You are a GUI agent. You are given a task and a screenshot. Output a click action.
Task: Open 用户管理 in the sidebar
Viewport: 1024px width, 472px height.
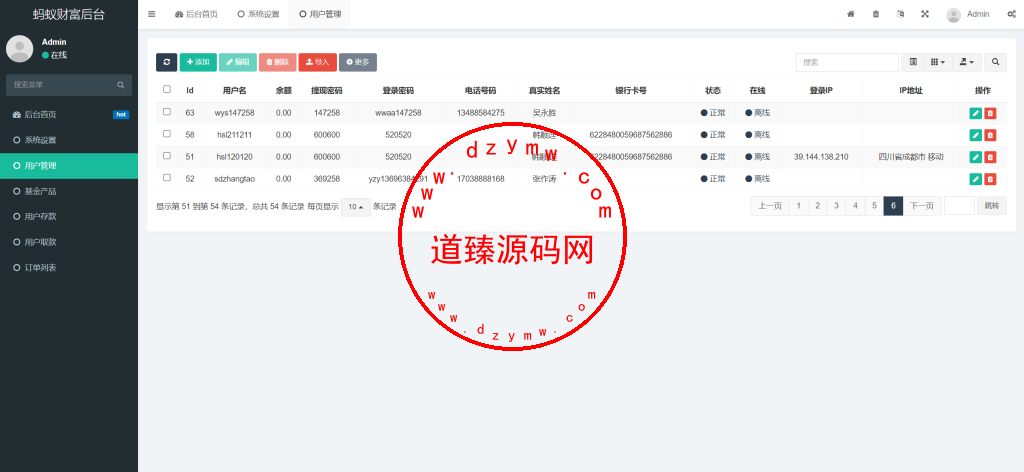[69, 166]
